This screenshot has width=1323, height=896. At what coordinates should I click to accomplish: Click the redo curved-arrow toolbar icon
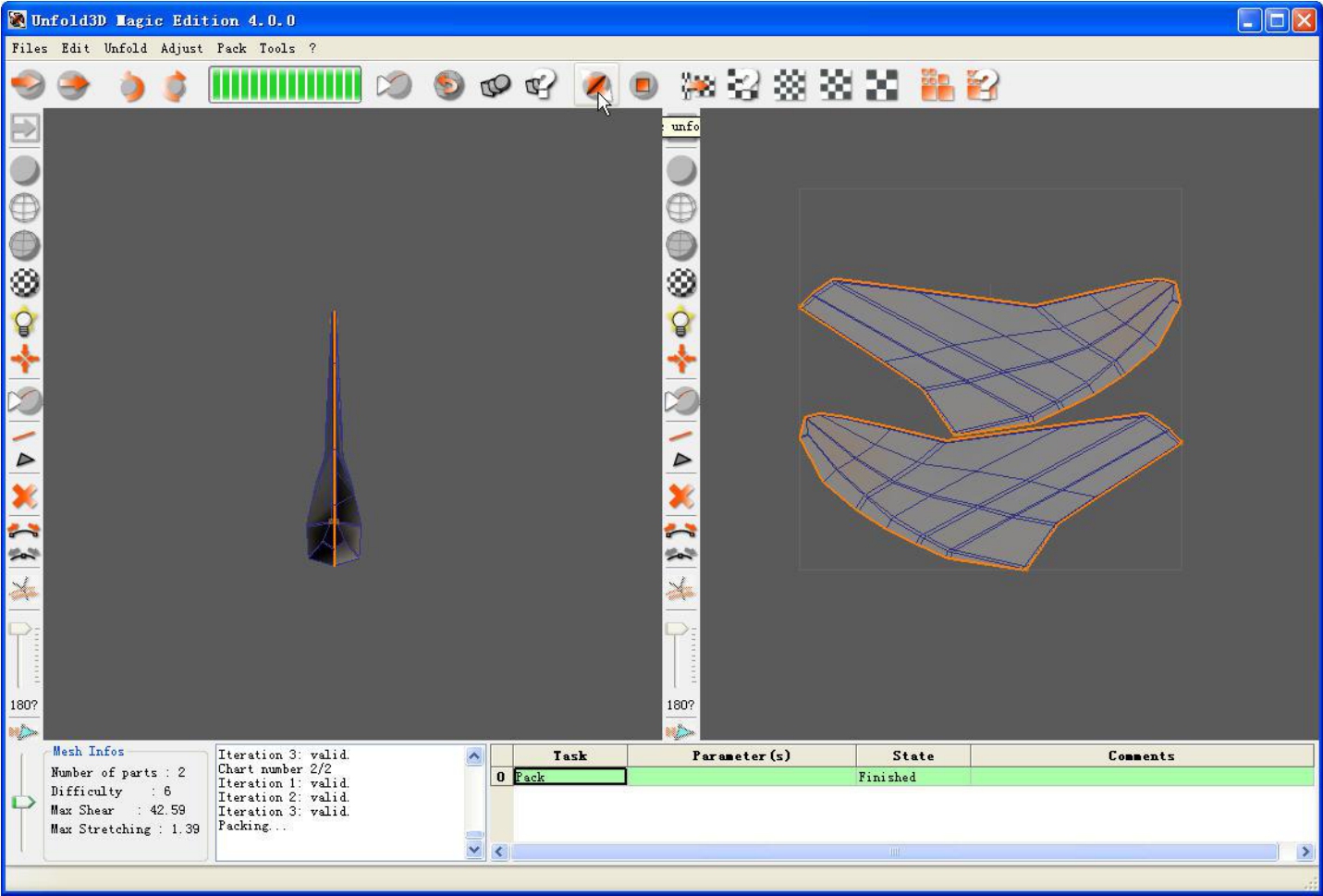(x=175, y=86)
